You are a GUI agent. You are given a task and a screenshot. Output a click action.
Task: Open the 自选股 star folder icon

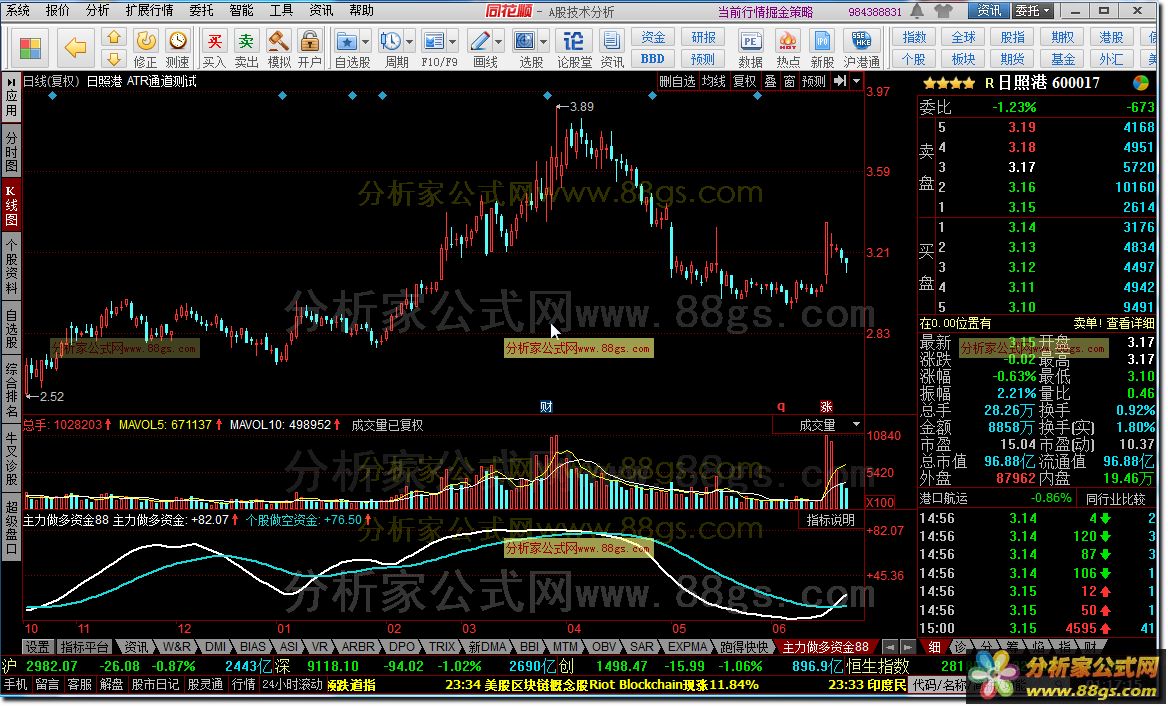346,42
